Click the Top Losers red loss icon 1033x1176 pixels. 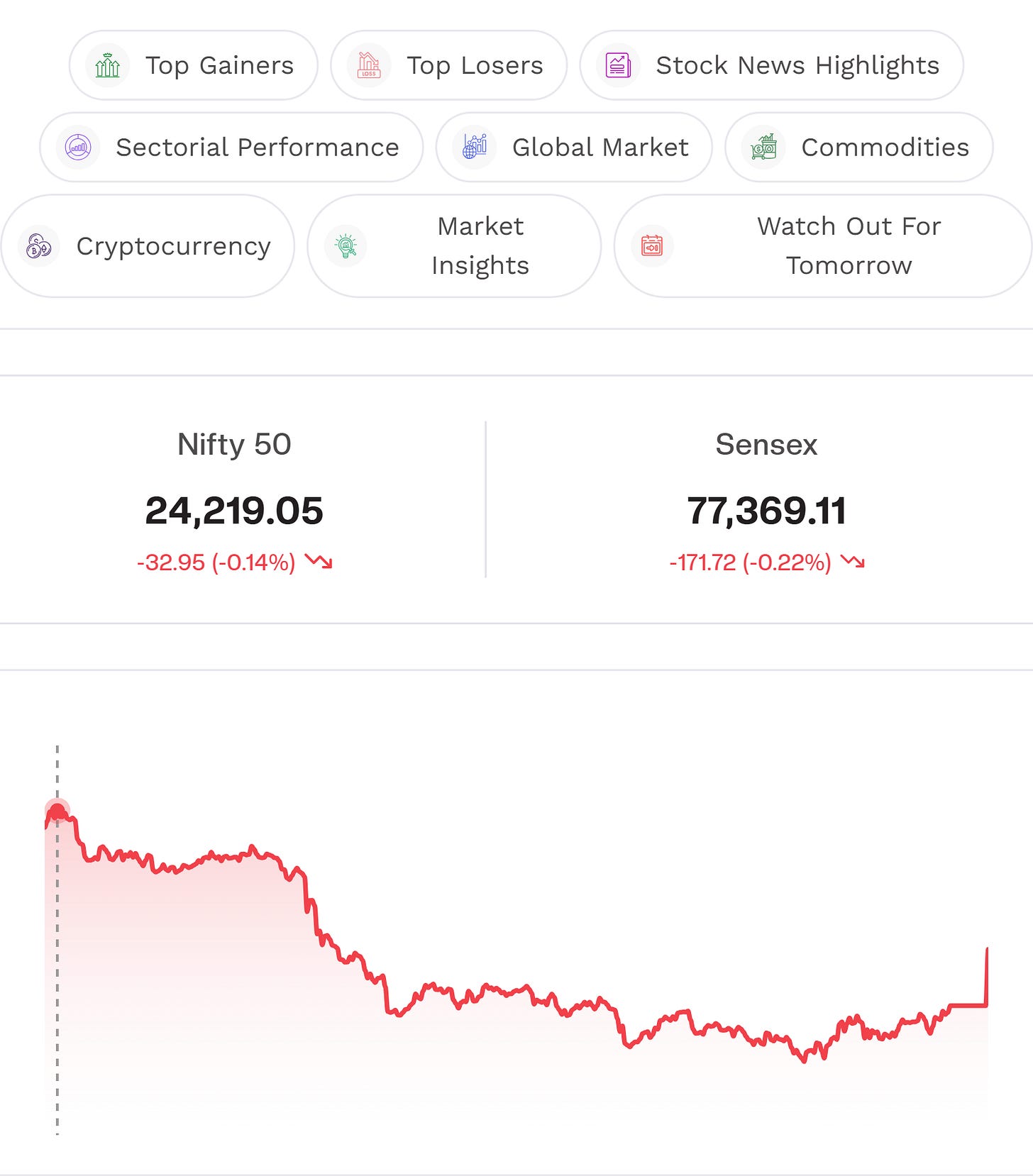coord(369,65)
